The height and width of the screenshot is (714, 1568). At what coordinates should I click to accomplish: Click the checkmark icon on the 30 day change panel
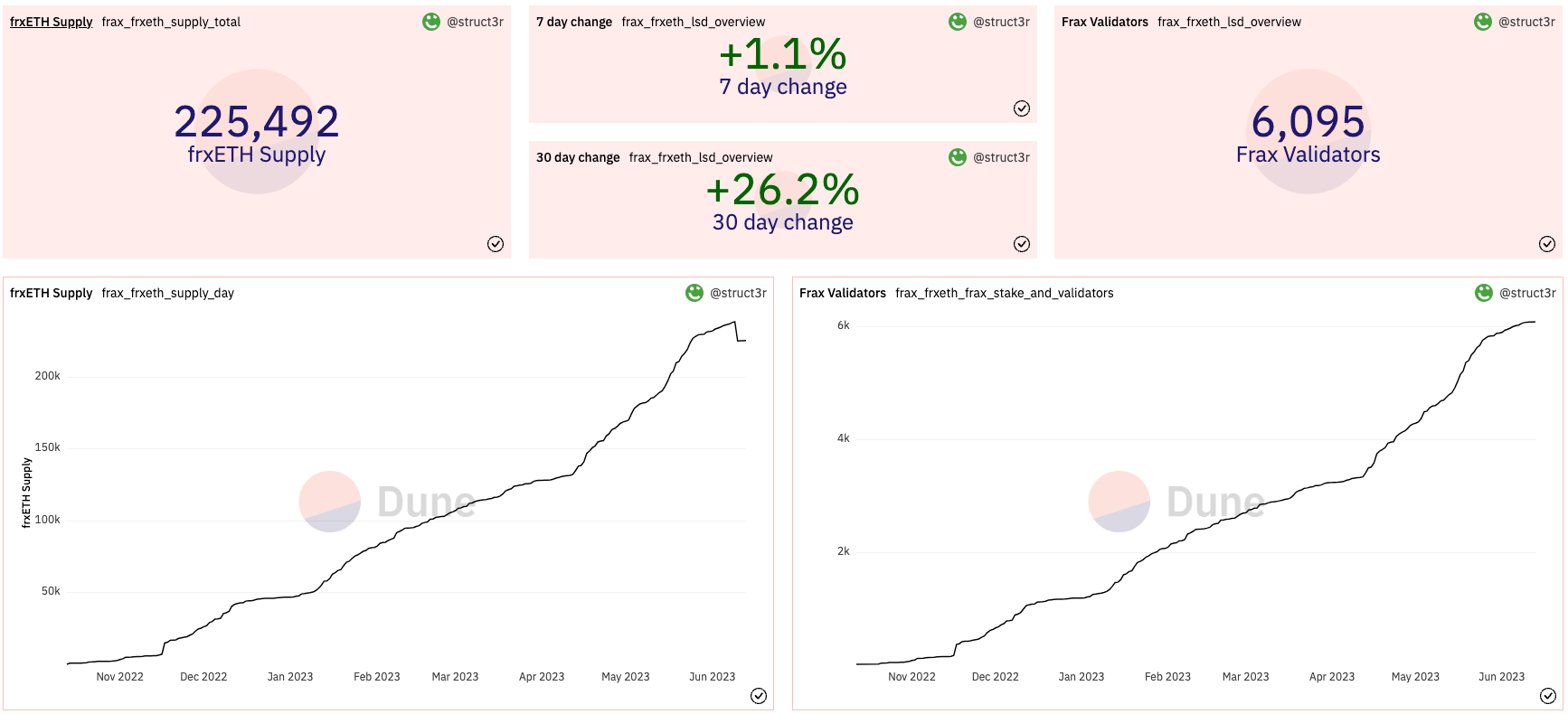tap(1022, 244)
